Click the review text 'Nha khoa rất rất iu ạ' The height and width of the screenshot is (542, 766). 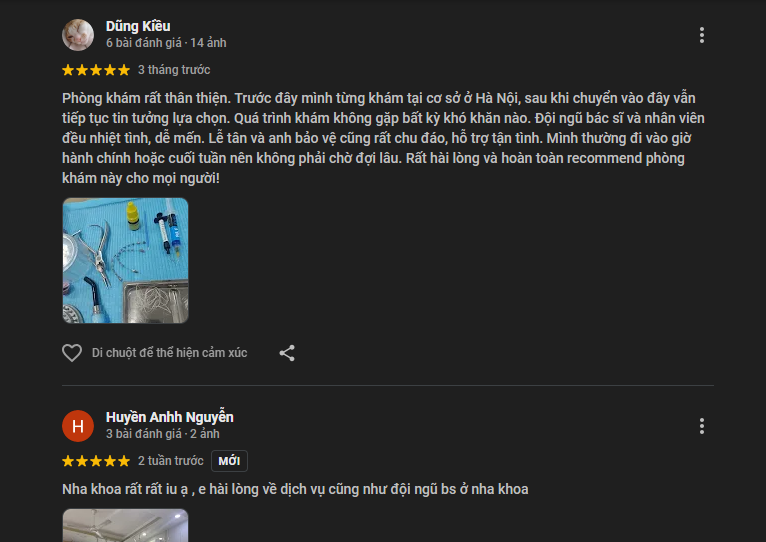(295, 489)
